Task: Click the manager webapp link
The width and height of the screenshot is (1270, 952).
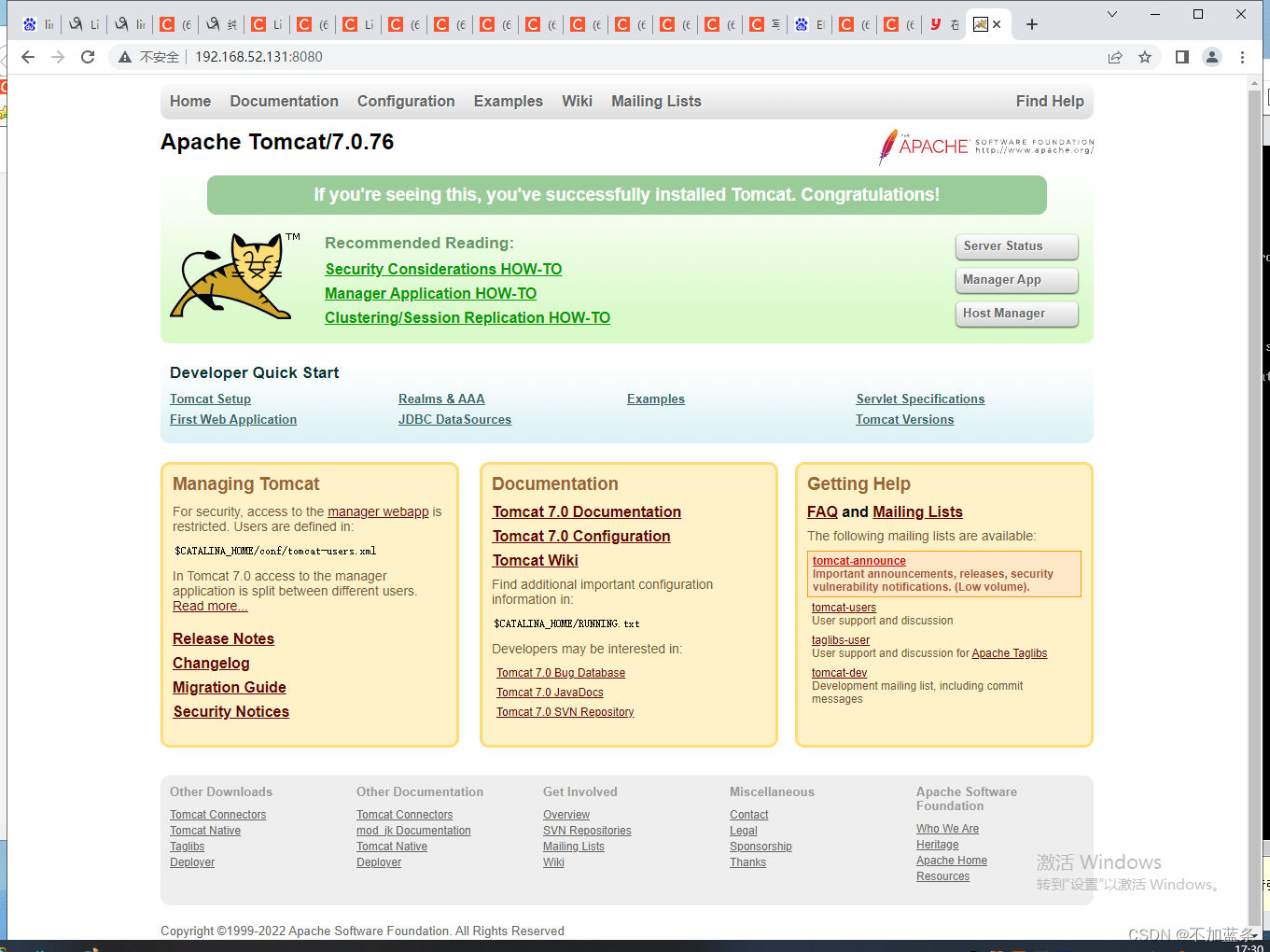Action: [x=378, y=511]
